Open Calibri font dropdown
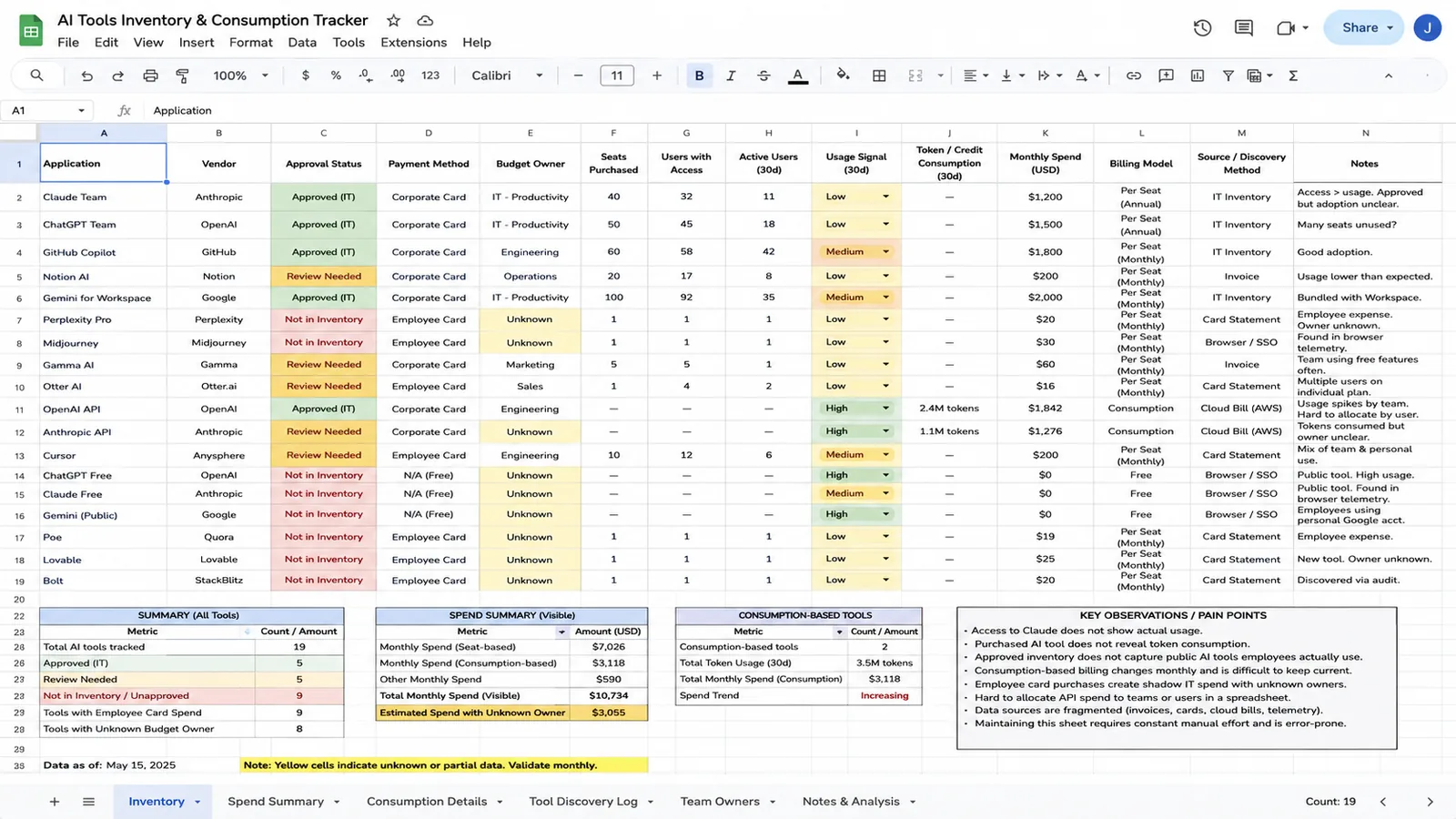This screenshot has width=1456, height=819. pos(507,76)
